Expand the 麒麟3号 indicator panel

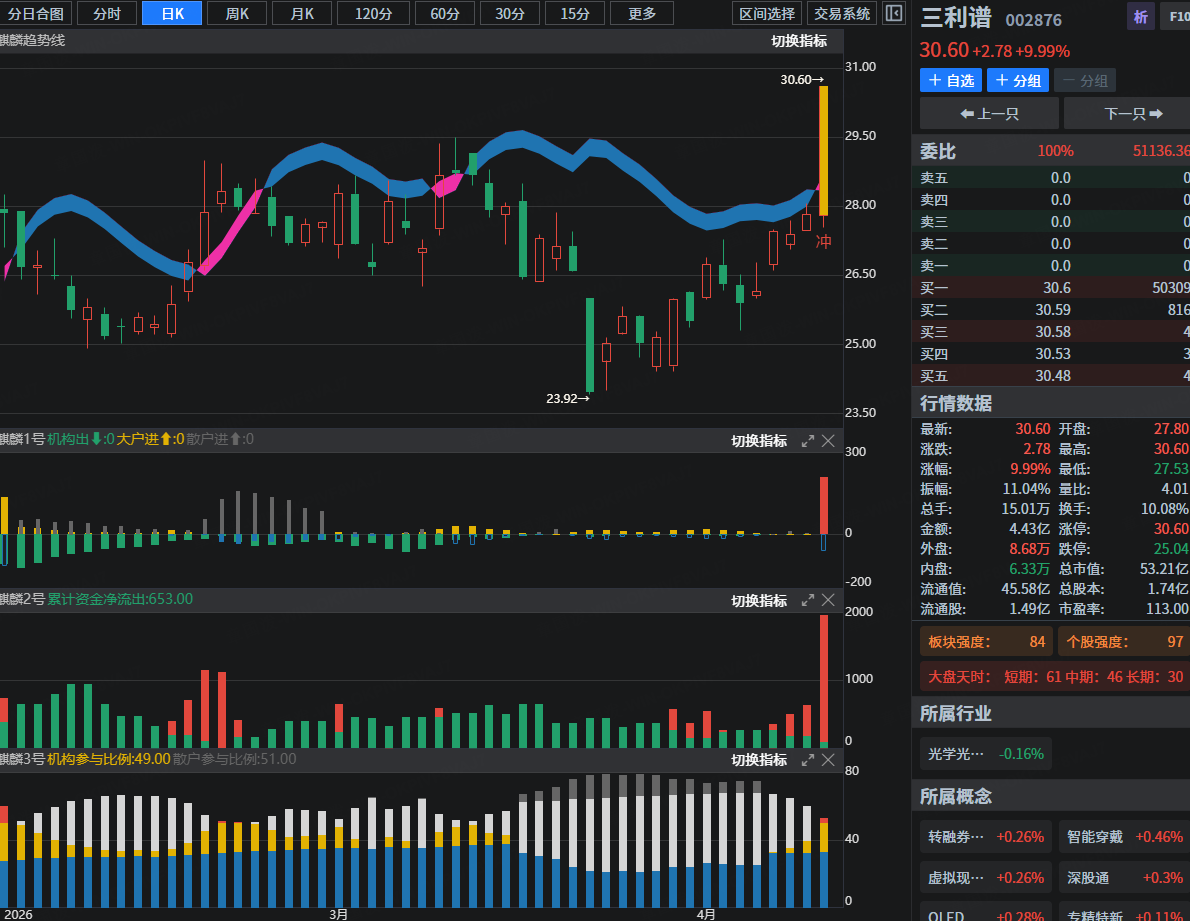(808, 760)
